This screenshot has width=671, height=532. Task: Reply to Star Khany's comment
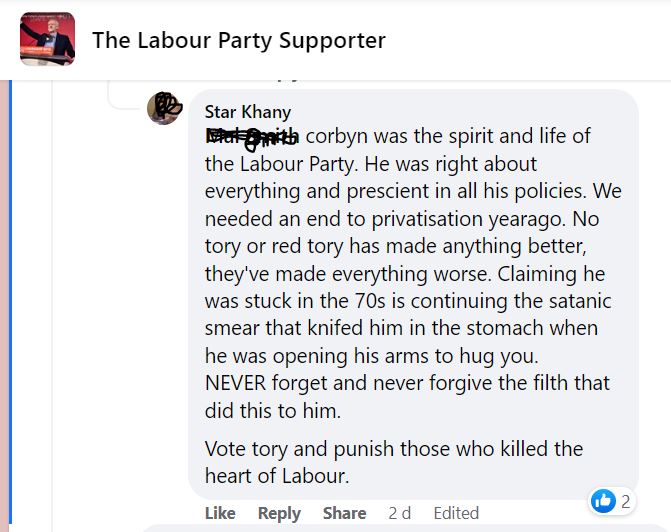tap(279, 513)
